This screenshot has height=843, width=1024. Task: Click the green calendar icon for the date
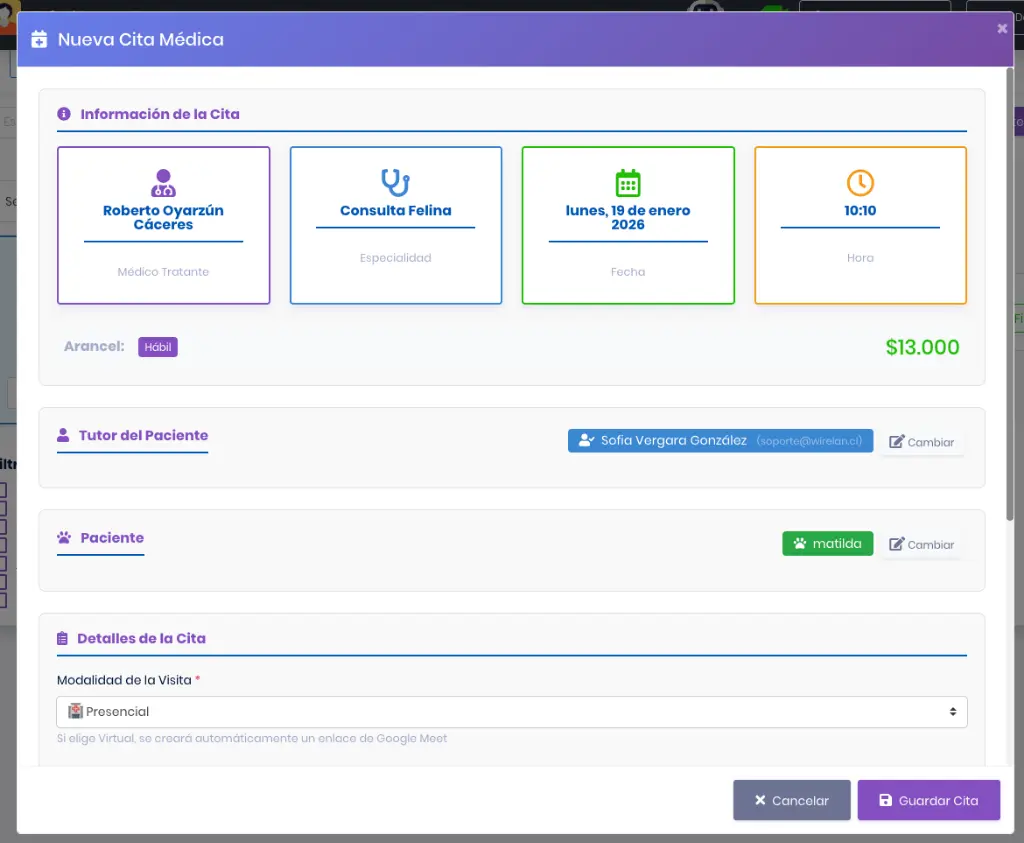point(628,183)
